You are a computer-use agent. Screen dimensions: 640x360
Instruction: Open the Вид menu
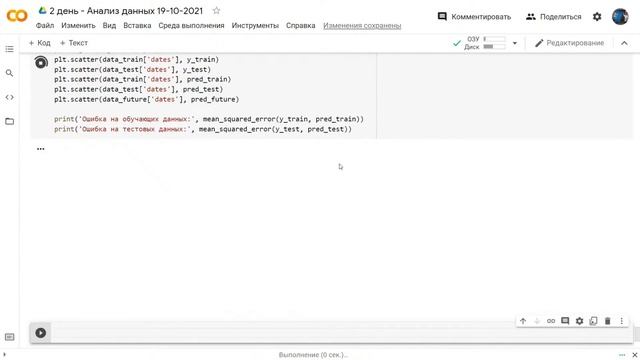pyautogui.click(x=109, y=25)
